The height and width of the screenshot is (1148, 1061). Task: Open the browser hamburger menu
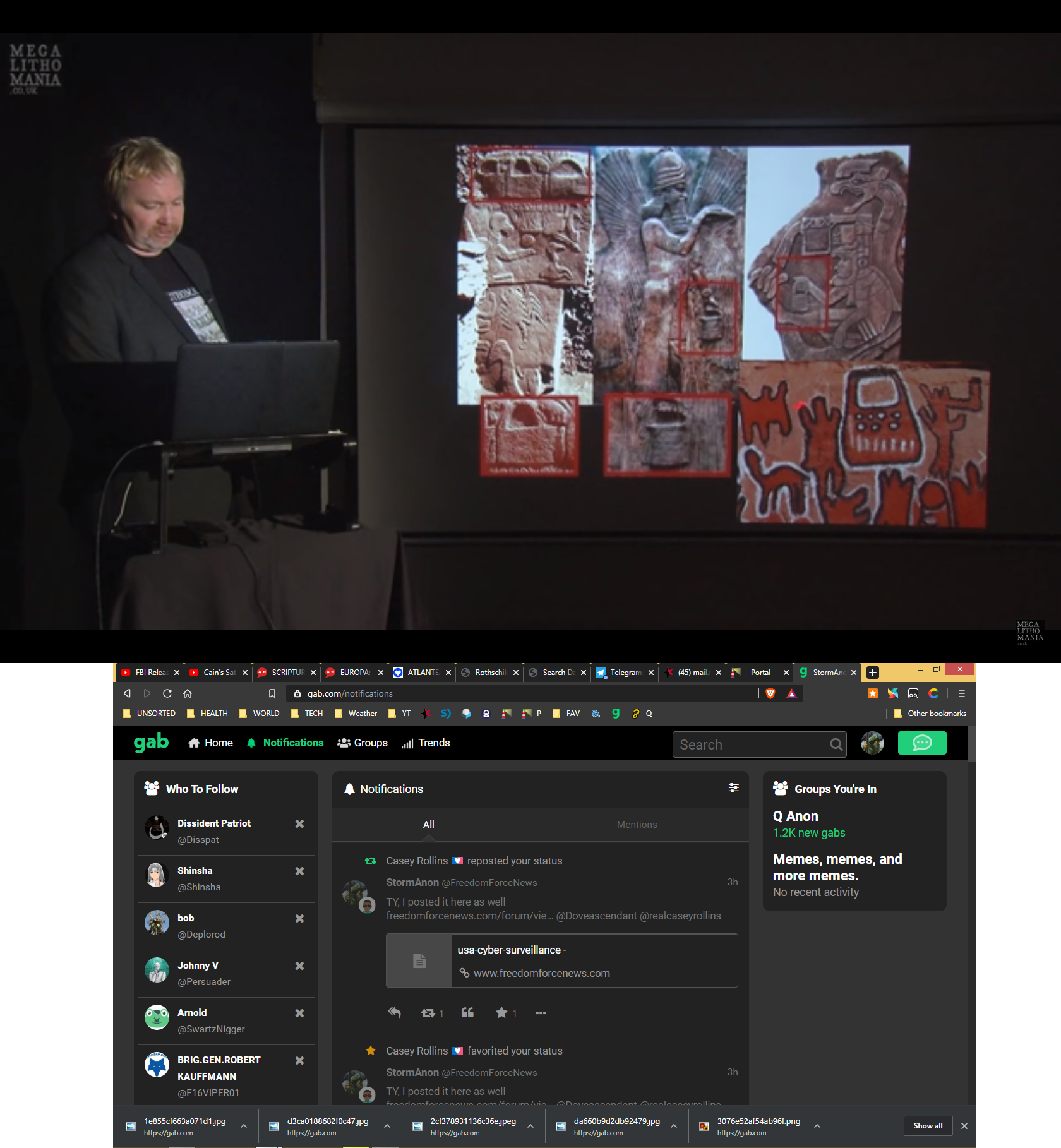(x=961, y=693)
